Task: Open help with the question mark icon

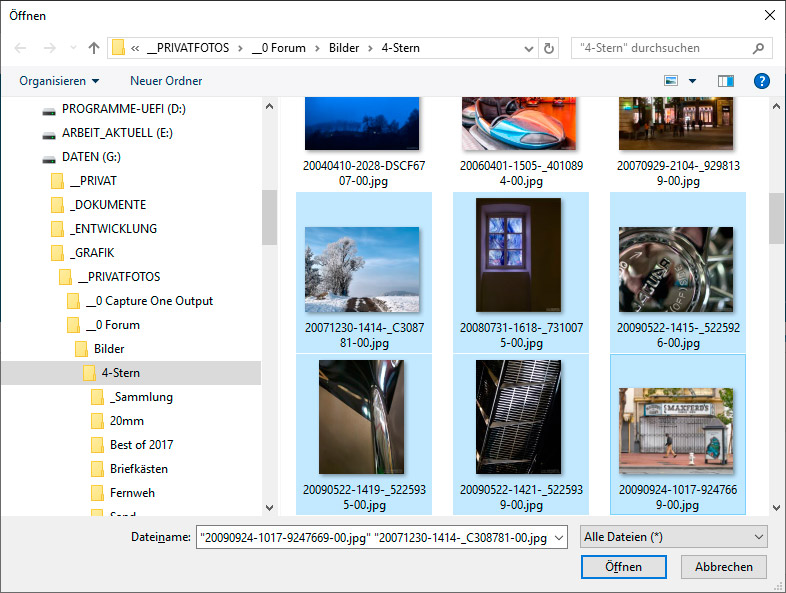Action: tap(761, 81)
